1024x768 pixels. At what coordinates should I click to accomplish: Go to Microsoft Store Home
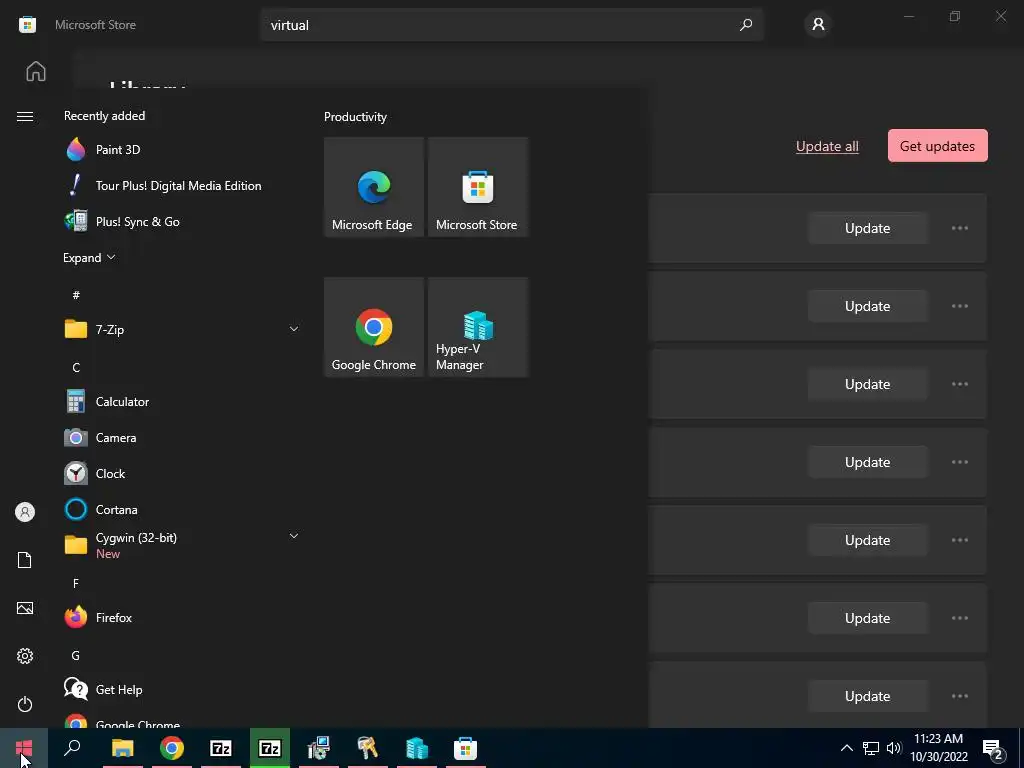click(x=36, y=71)
